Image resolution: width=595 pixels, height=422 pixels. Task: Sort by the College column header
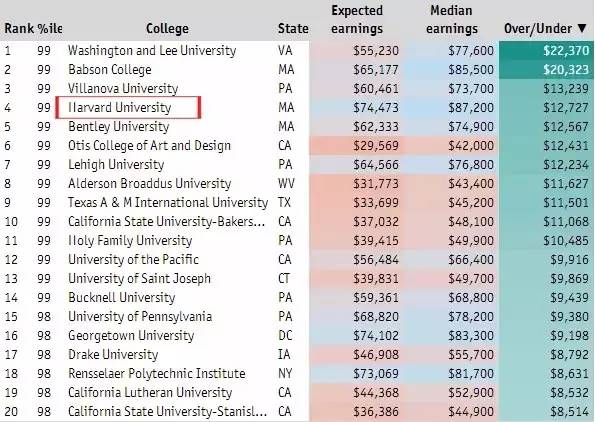[167, 28]
